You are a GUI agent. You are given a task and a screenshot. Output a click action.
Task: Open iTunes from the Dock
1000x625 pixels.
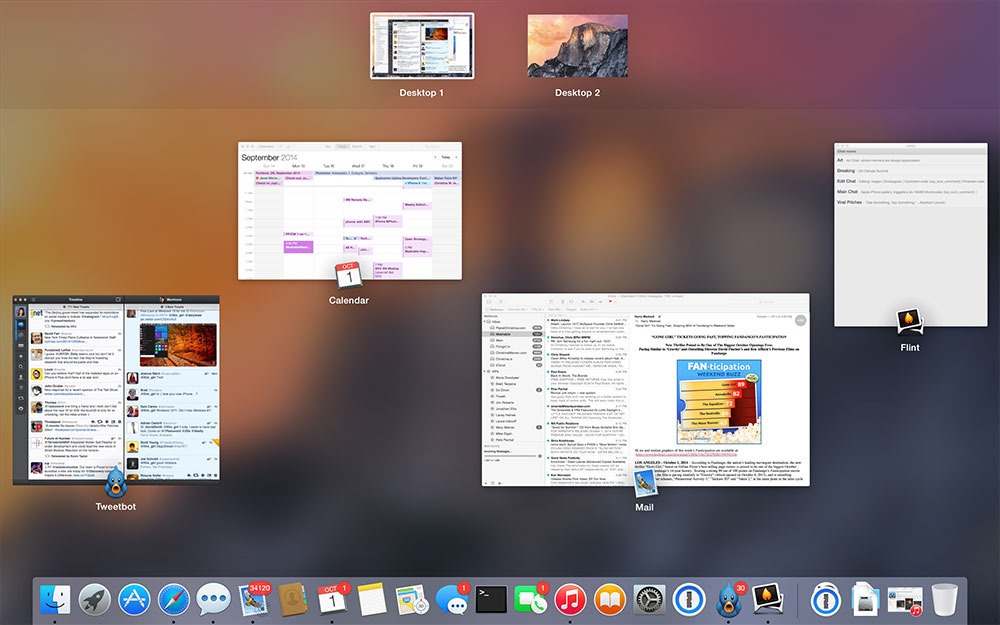click(x=569, y=600)
